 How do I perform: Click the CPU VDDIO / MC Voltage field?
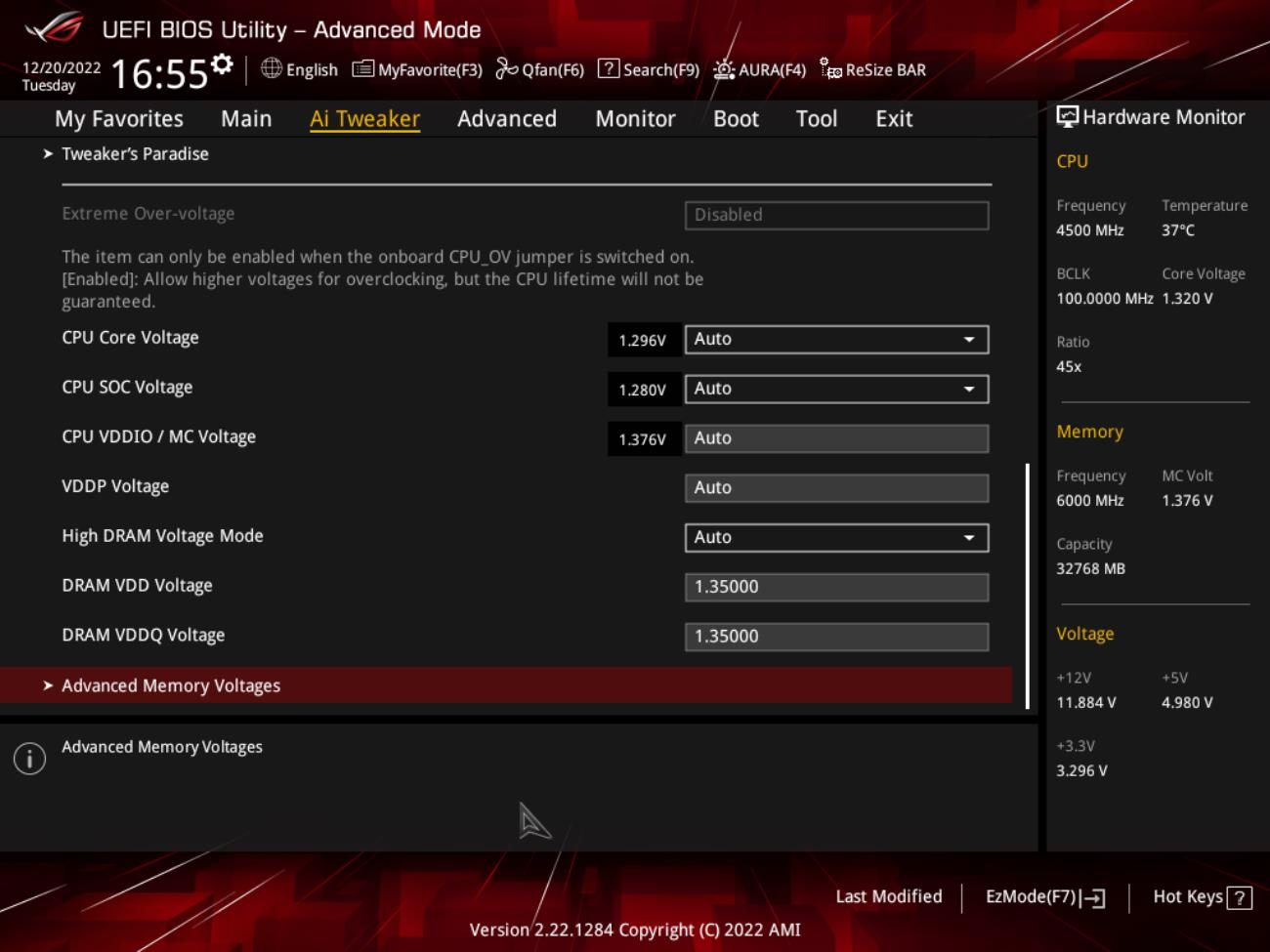(x=836, y=438)
